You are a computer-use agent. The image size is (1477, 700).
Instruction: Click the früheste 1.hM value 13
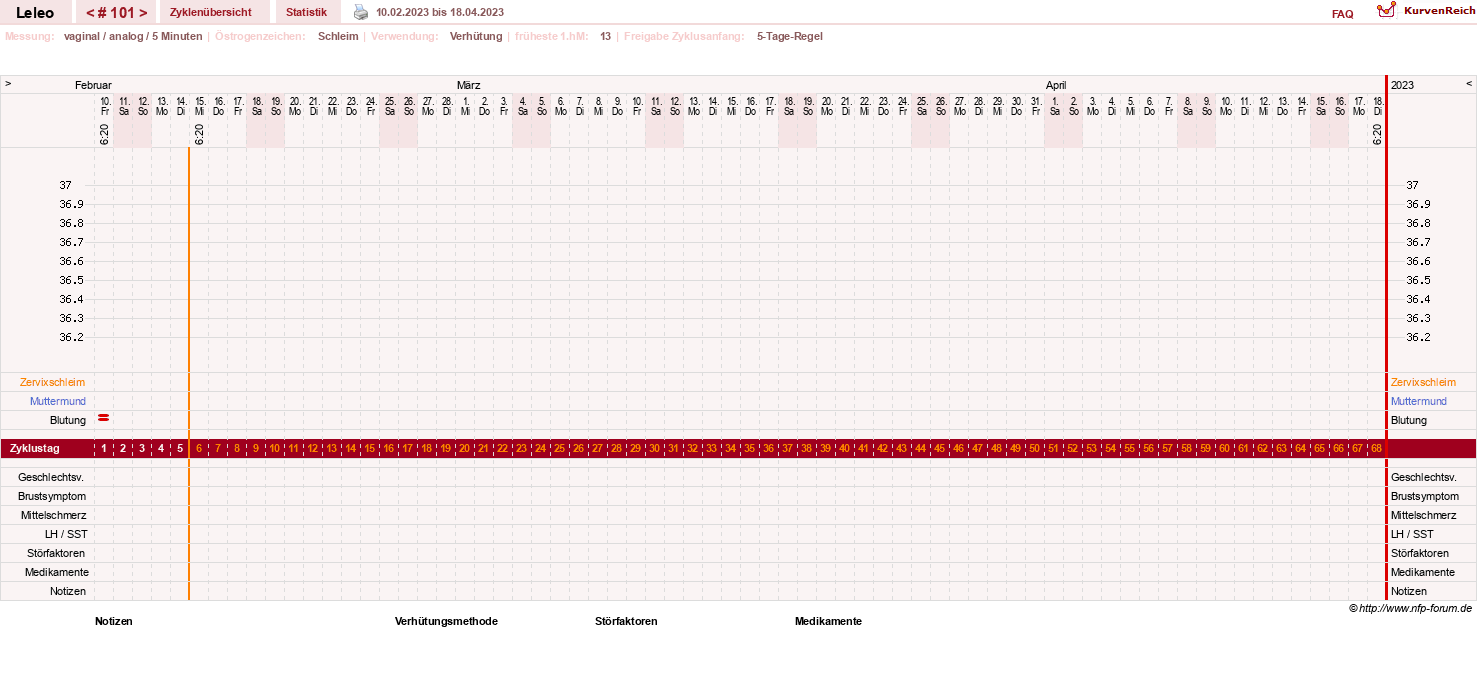click(606, 36)
